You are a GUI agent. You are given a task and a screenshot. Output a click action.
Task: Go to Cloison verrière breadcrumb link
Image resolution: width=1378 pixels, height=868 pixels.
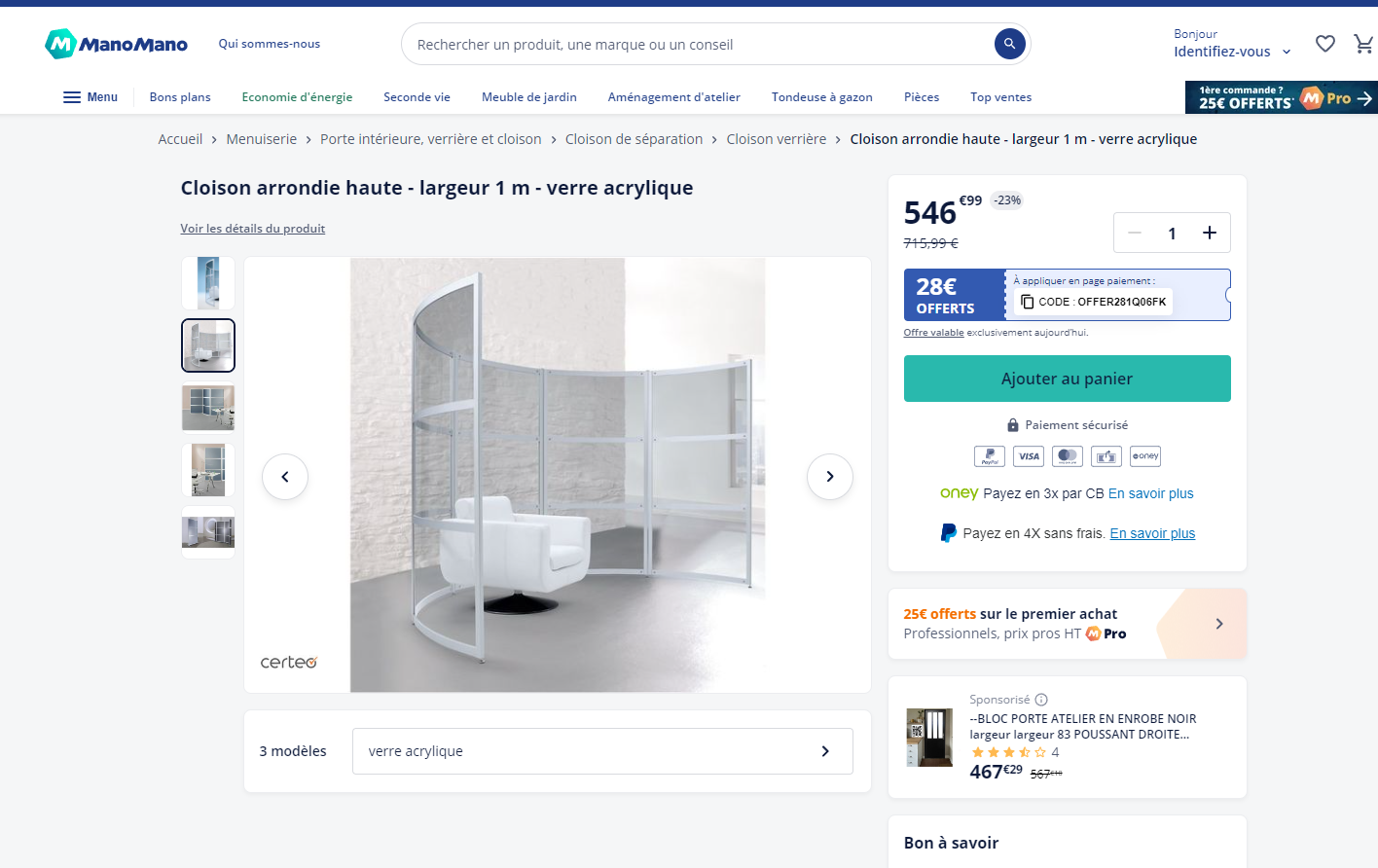777,139
